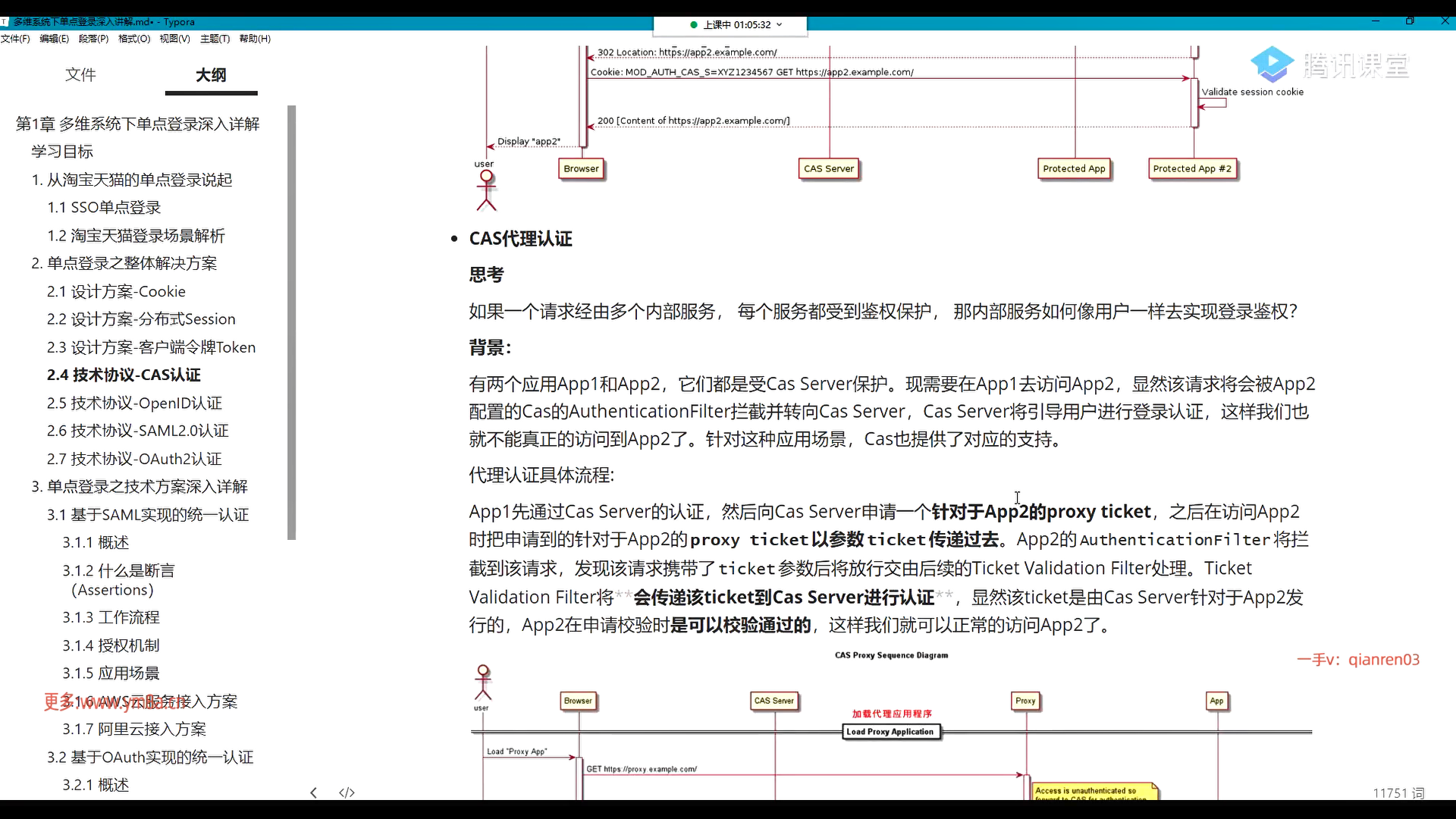
Task: Click the word count 11751 词 indicator
Action: pyautogui.click(x=1398, y=792)
